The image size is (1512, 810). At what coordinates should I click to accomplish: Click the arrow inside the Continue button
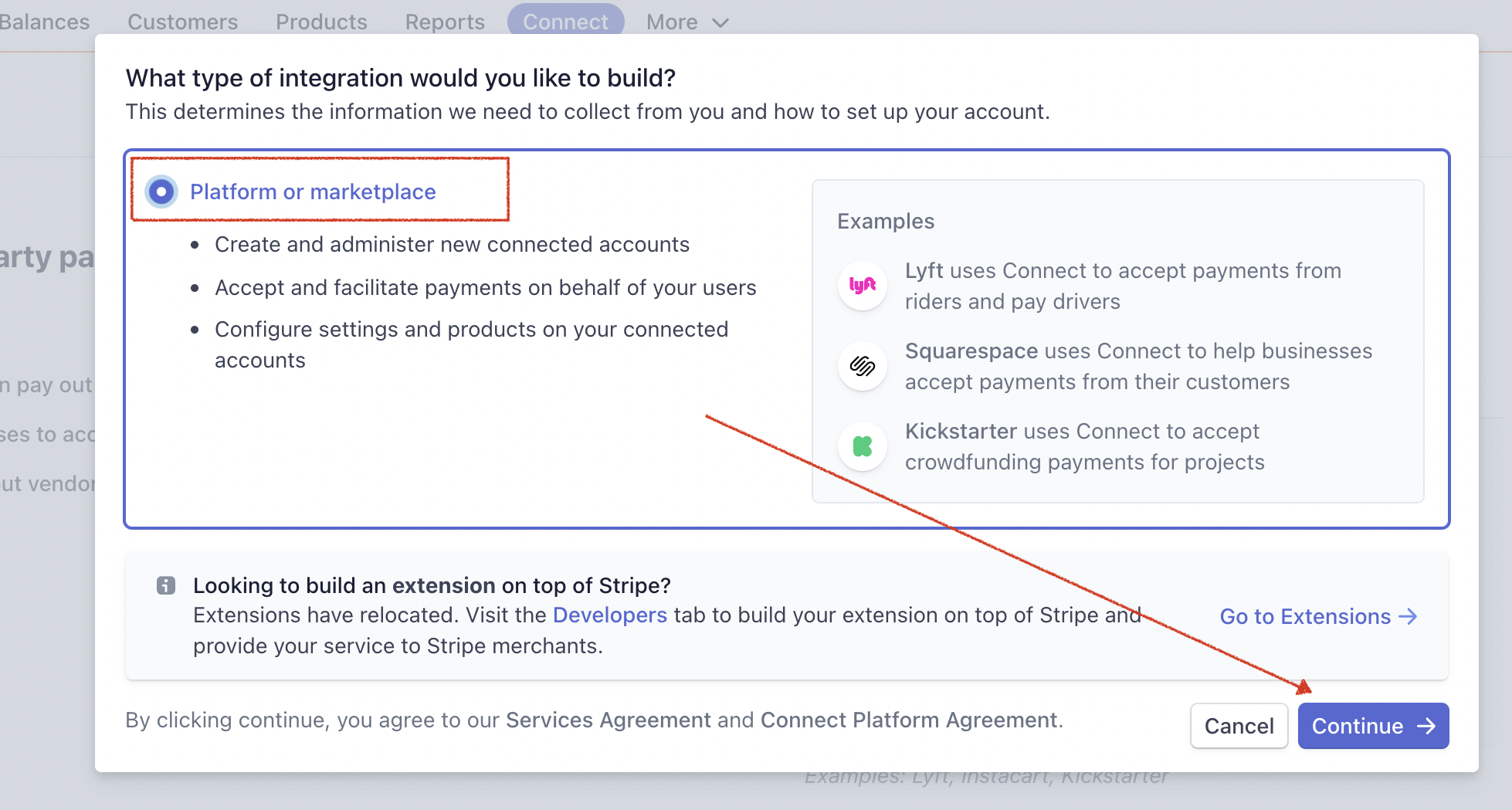[x=1426, y=726]
